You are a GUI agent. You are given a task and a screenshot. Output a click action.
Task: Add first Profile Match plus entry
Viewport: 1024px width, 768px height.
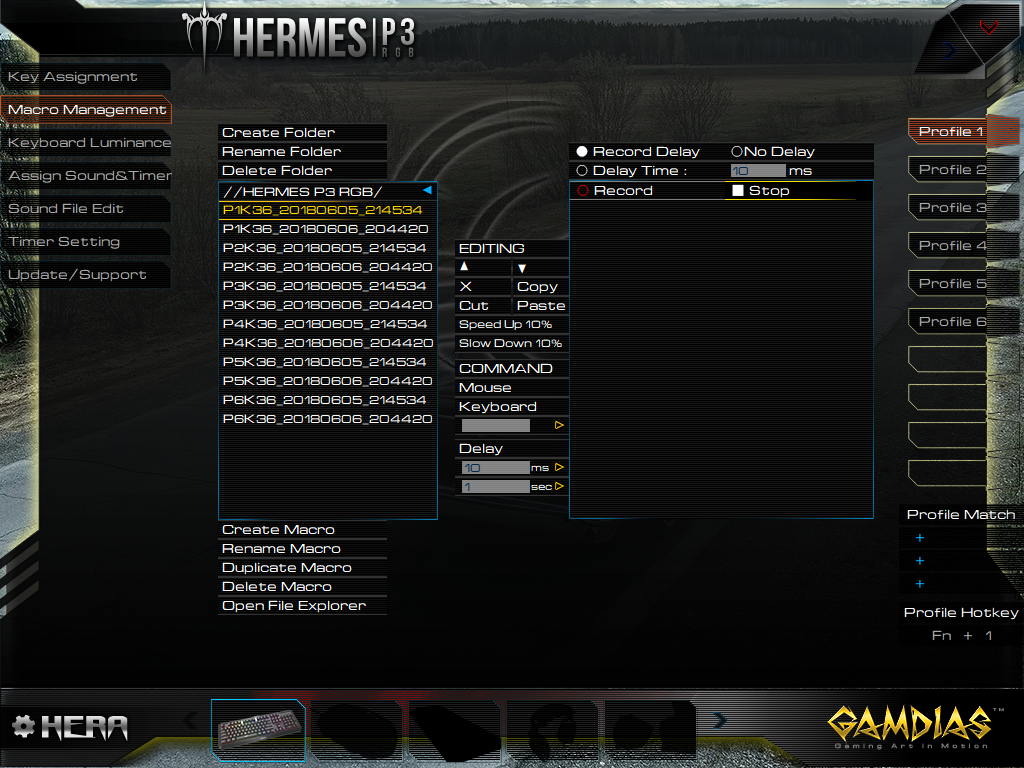tap(920, 538)
